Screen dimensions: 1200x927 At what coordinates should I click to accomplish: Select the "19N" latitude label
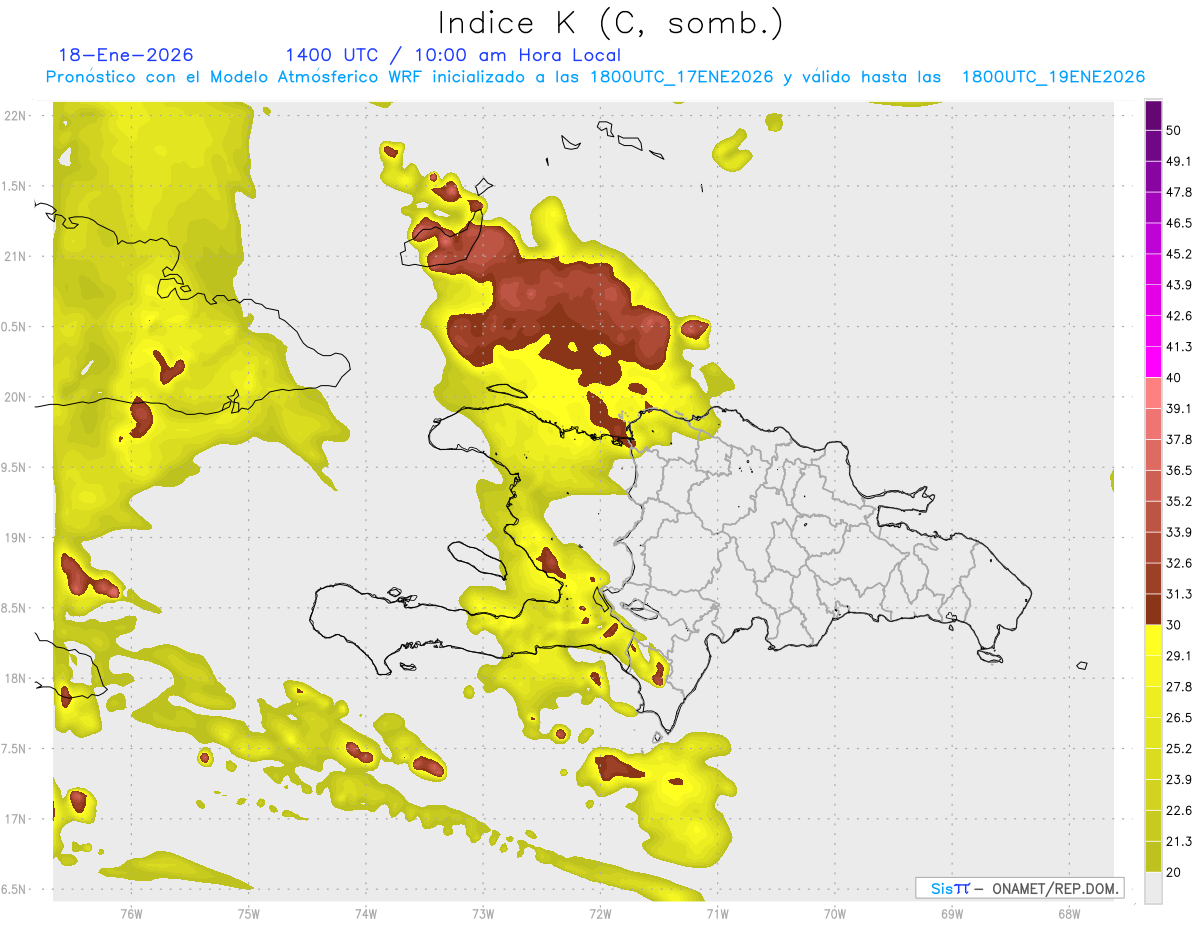[x=14, y=538]
